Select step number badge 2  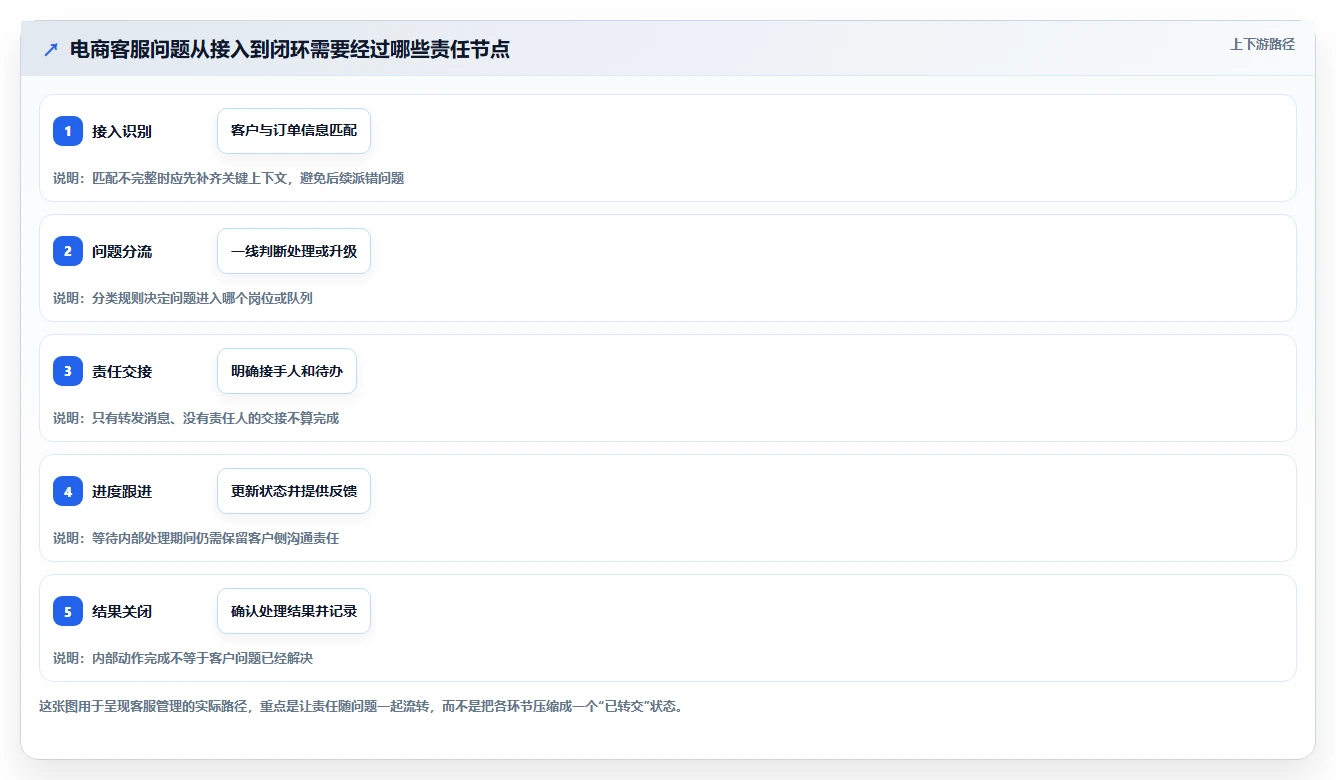68,251
